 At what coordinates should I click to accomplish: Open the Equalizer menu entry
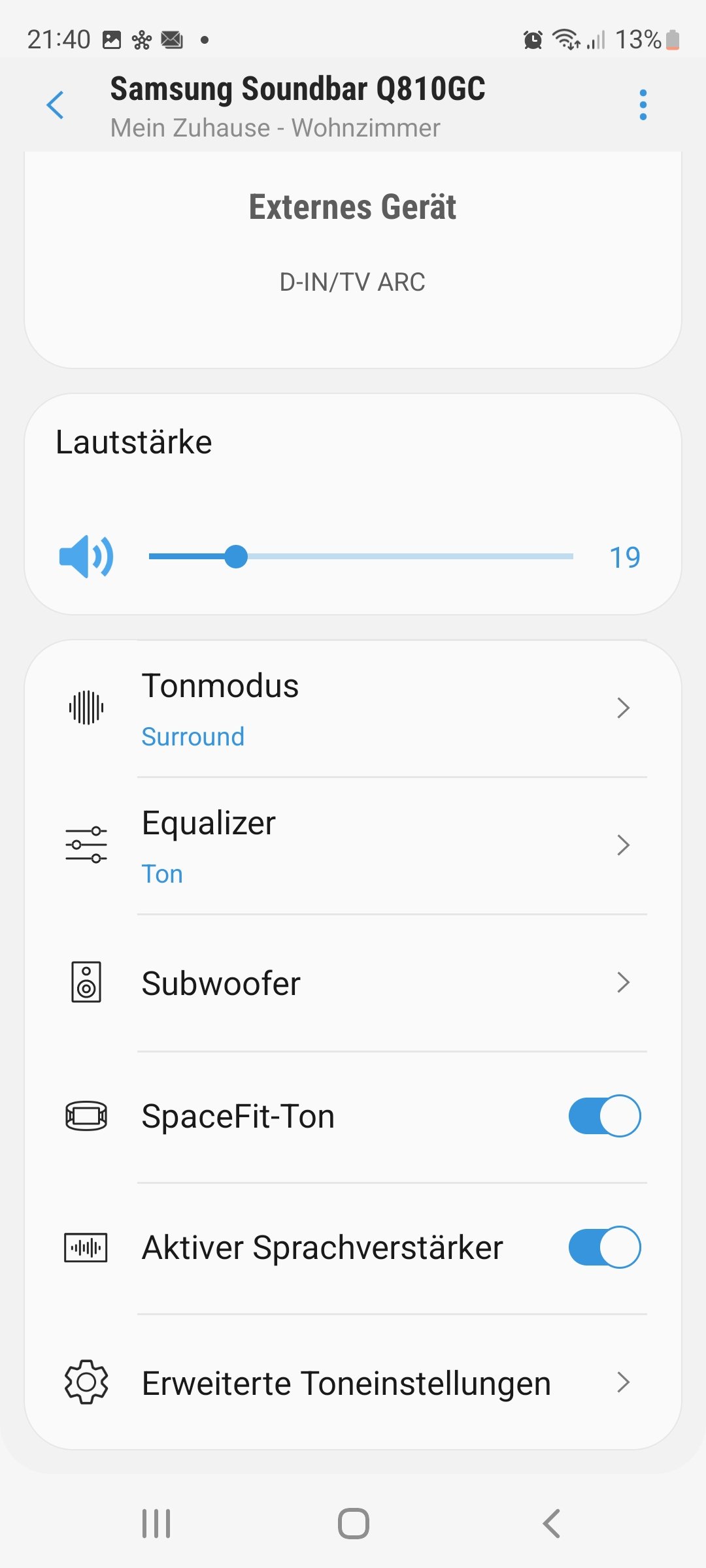point(209,823)
